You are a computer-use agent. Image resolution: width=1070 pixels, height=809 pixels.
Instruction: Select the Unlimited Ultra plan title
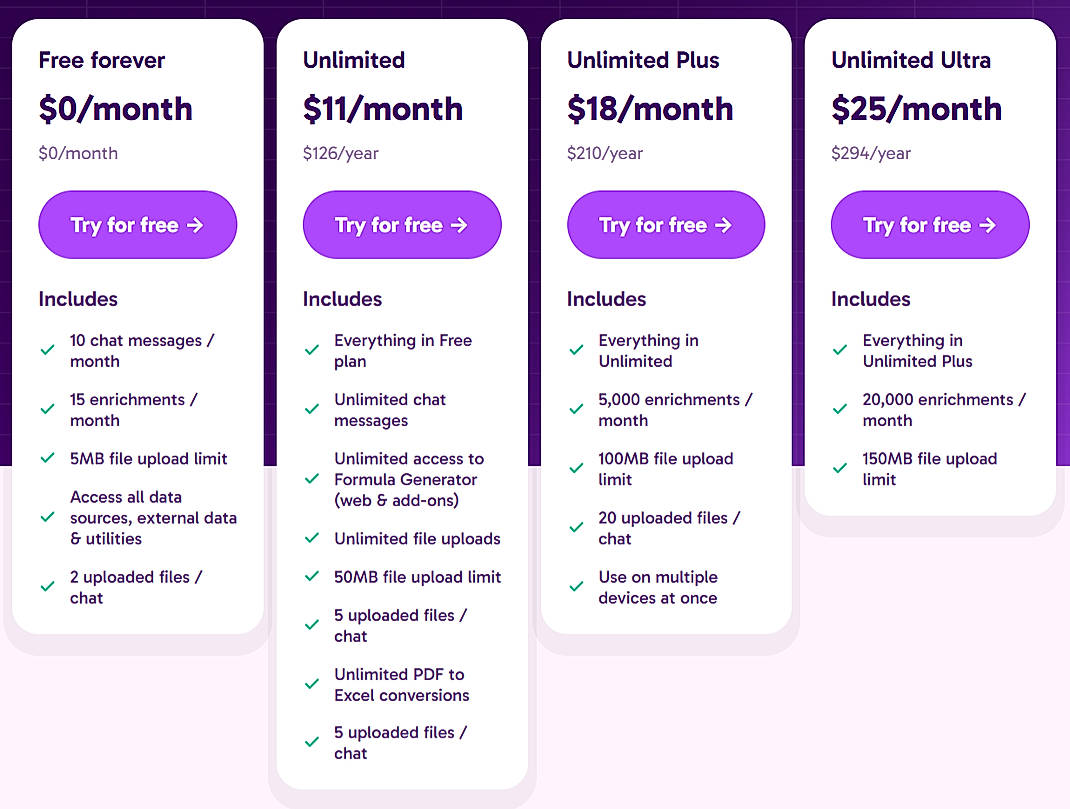[910, 60]
